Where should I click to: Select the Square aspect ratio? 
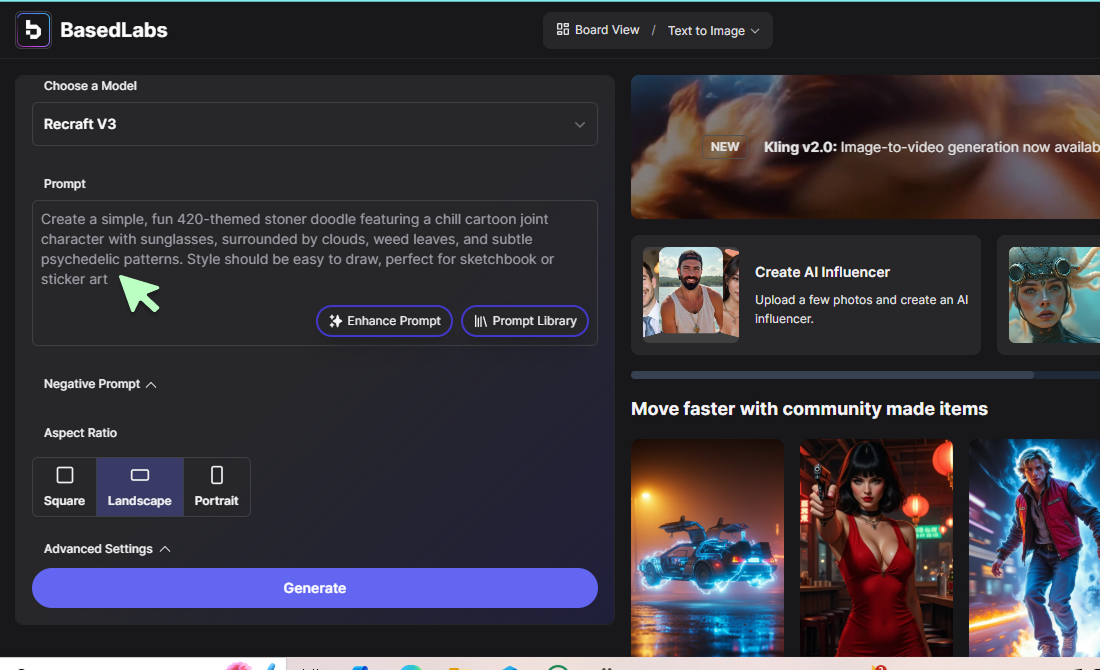[x=65, y=487]
